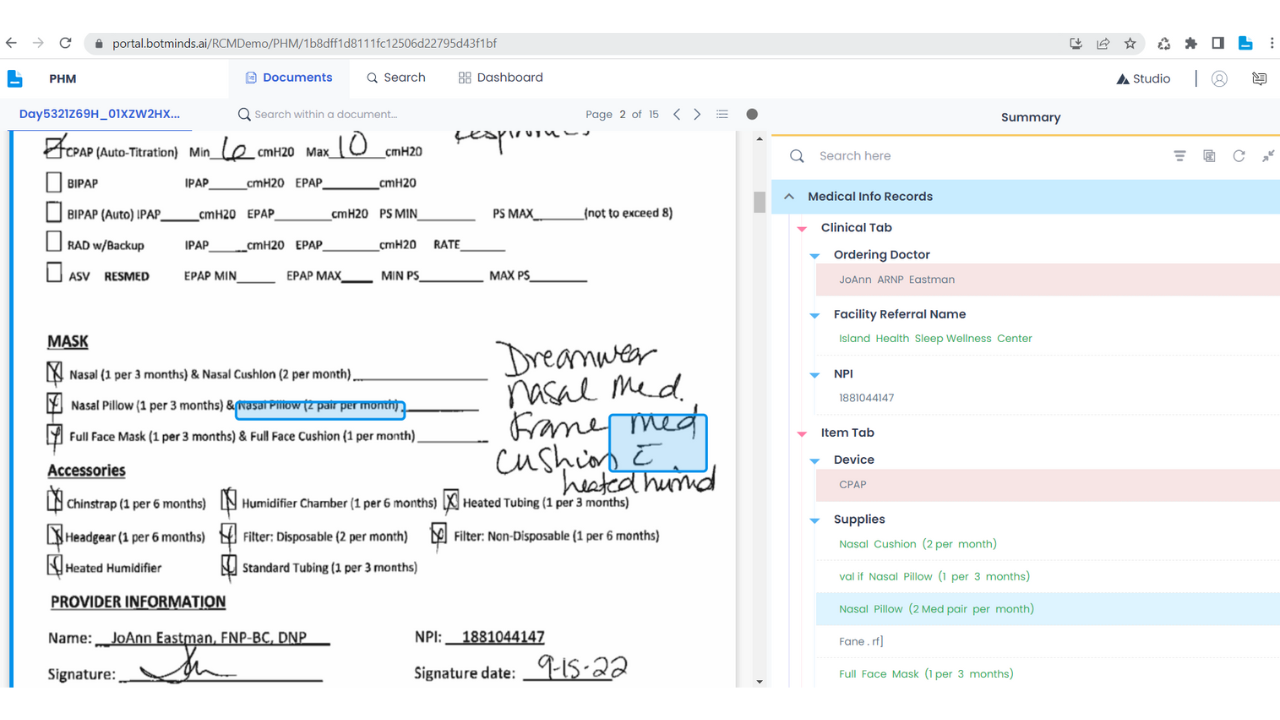This screenshot has width=1280, height=720.
Task: Collapse Summary panel with inward arrows icon
Action: pyautogui.click(x=1268, y=156)
